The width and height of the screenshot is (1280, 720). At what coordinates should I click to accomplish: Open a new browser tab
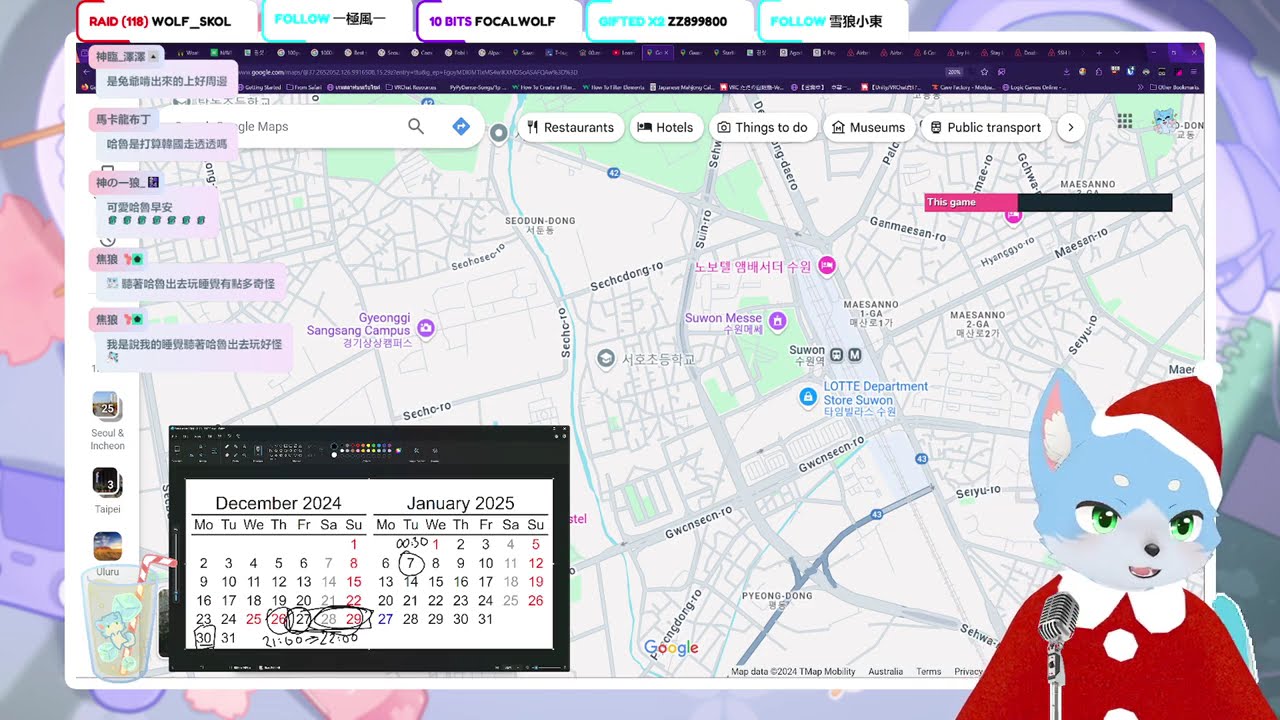pyautogui.click(x=1099, y=53)
